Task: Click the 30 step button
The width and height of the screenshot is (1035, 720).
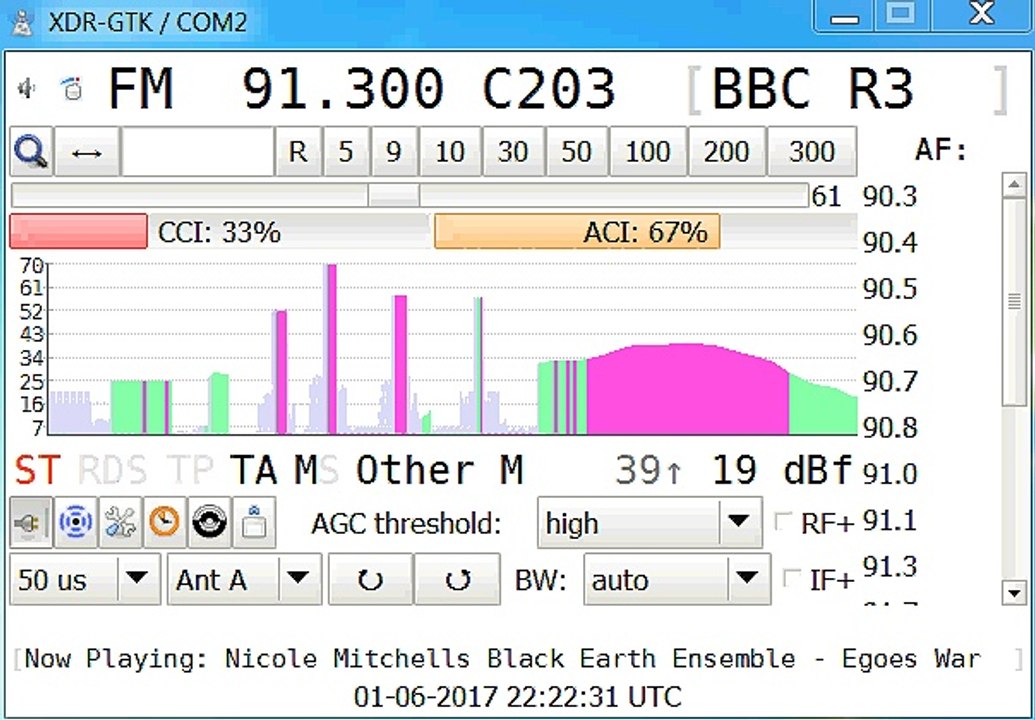Action: (x=514, y=152)
